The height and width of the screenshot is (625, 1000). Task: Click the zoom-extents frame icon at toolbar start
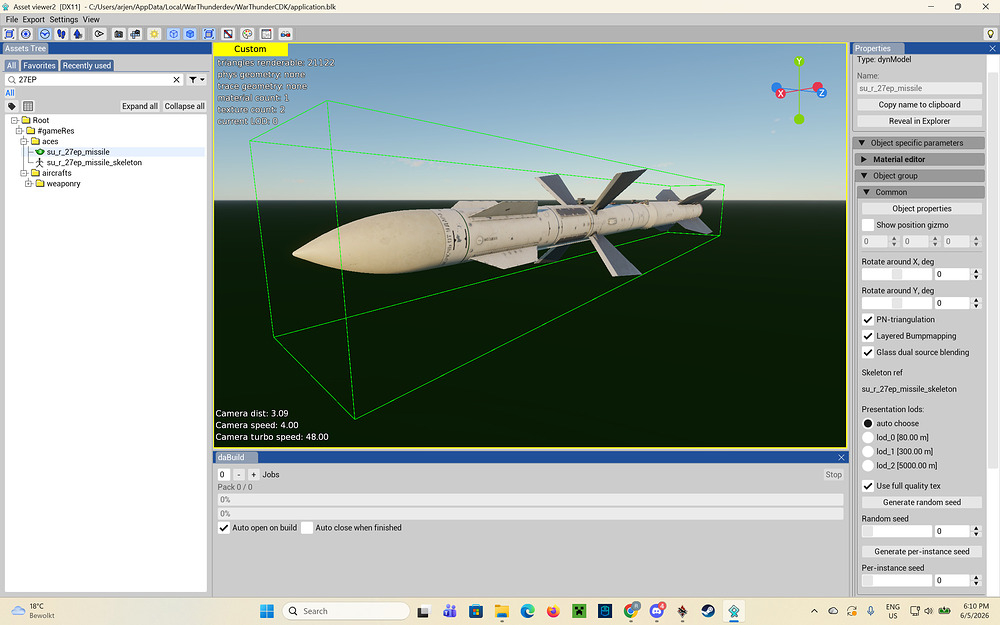click(10, 34)
